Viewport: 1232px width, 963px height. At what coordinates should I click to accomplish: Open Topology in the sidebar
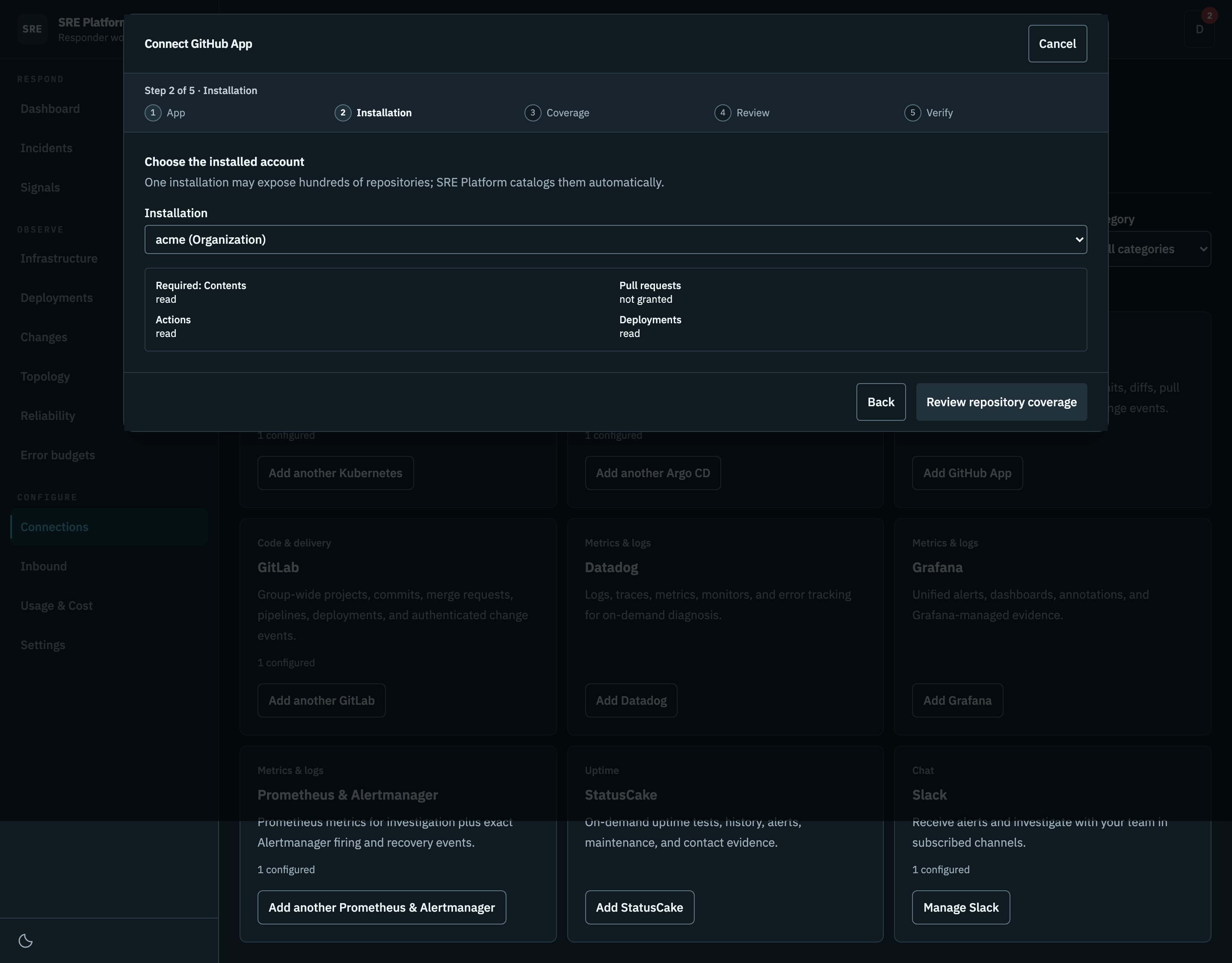coord(45,377)
